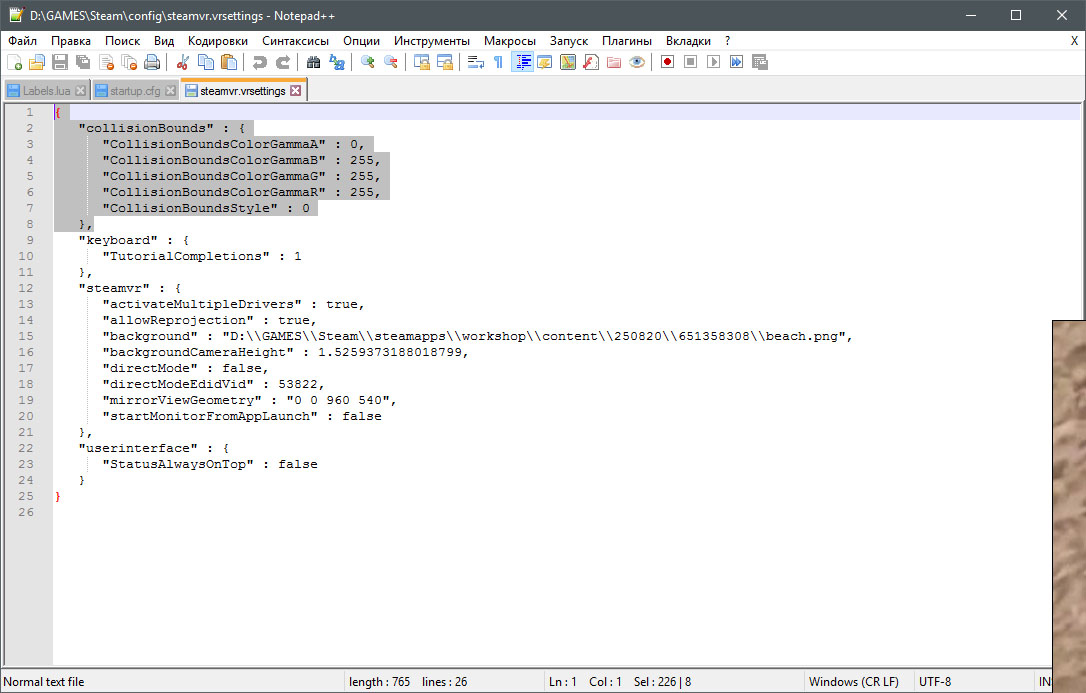The width and height of the screenshot is (1086, 693).
Task: Run macro multiple times icon
Action: click(736, 62)
